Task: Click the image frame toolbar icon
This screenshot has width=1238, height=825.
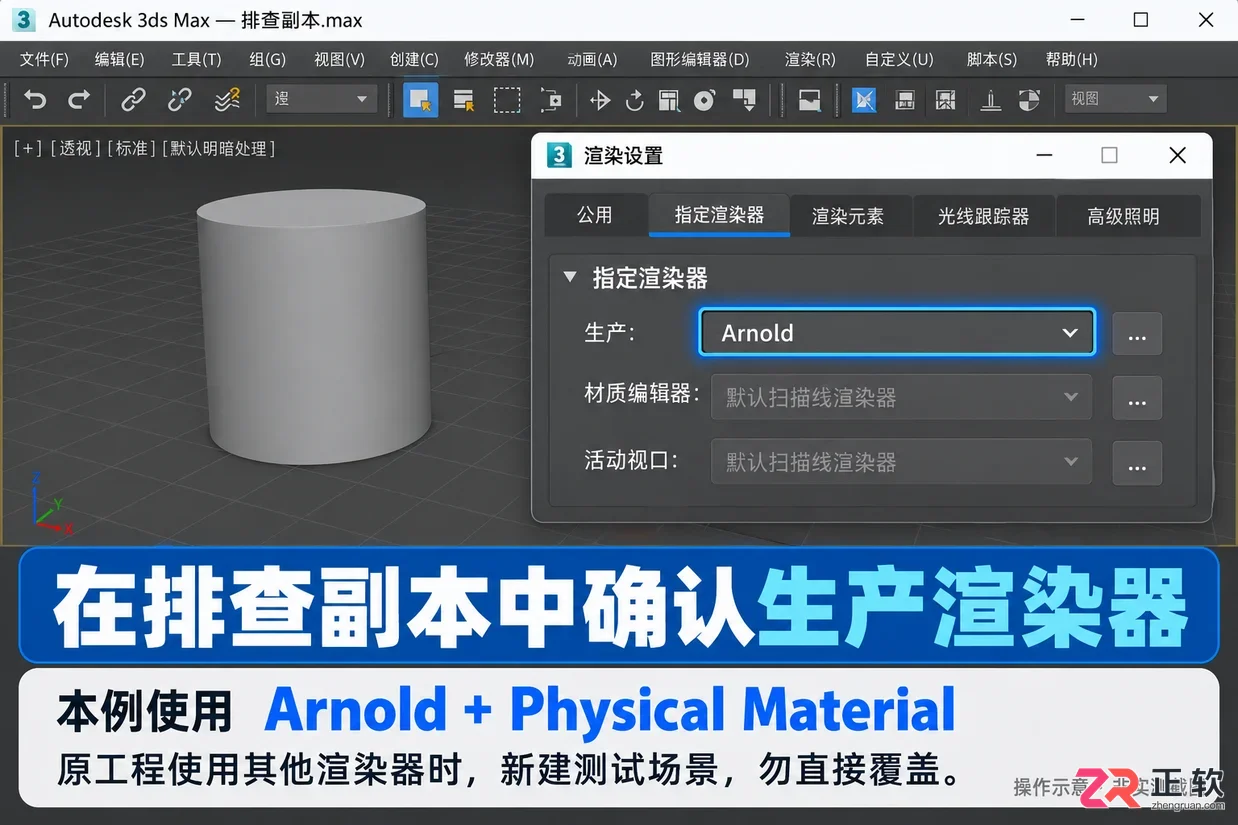Action: pos(809,99)
